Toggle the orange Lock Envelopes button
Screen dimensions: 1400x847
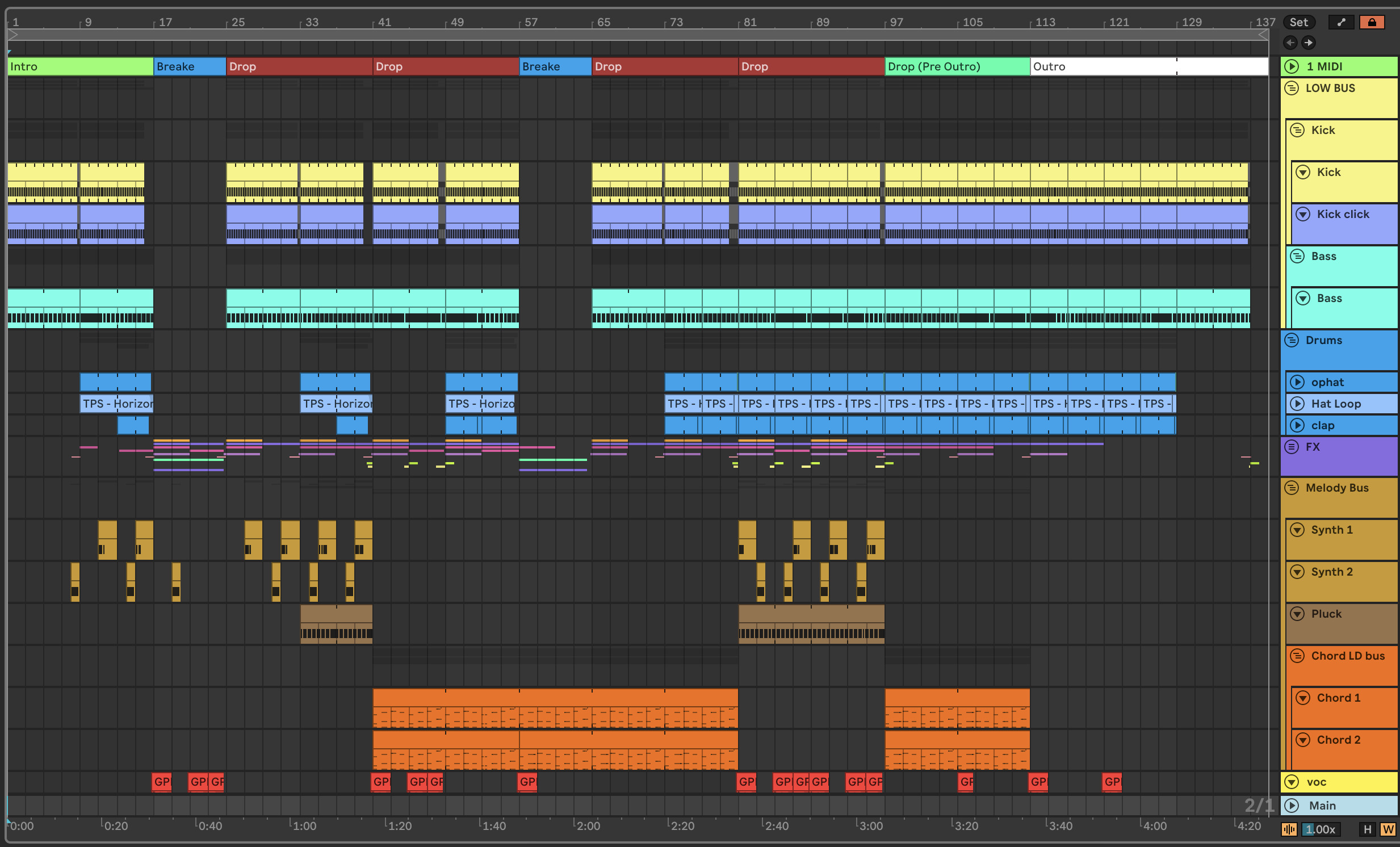(x=1372, y=22)
